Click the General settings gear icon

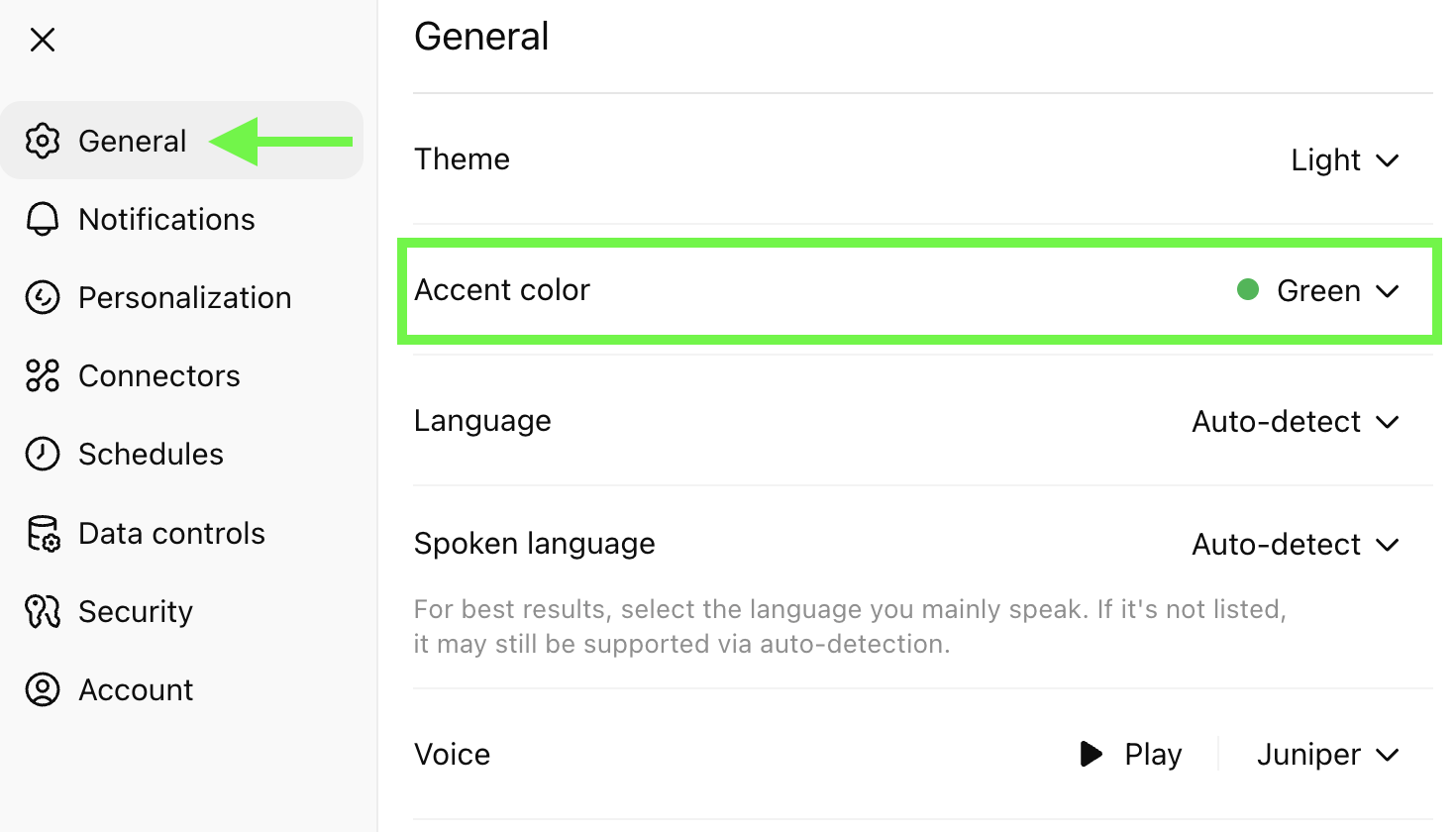click(x=43, y=141)
